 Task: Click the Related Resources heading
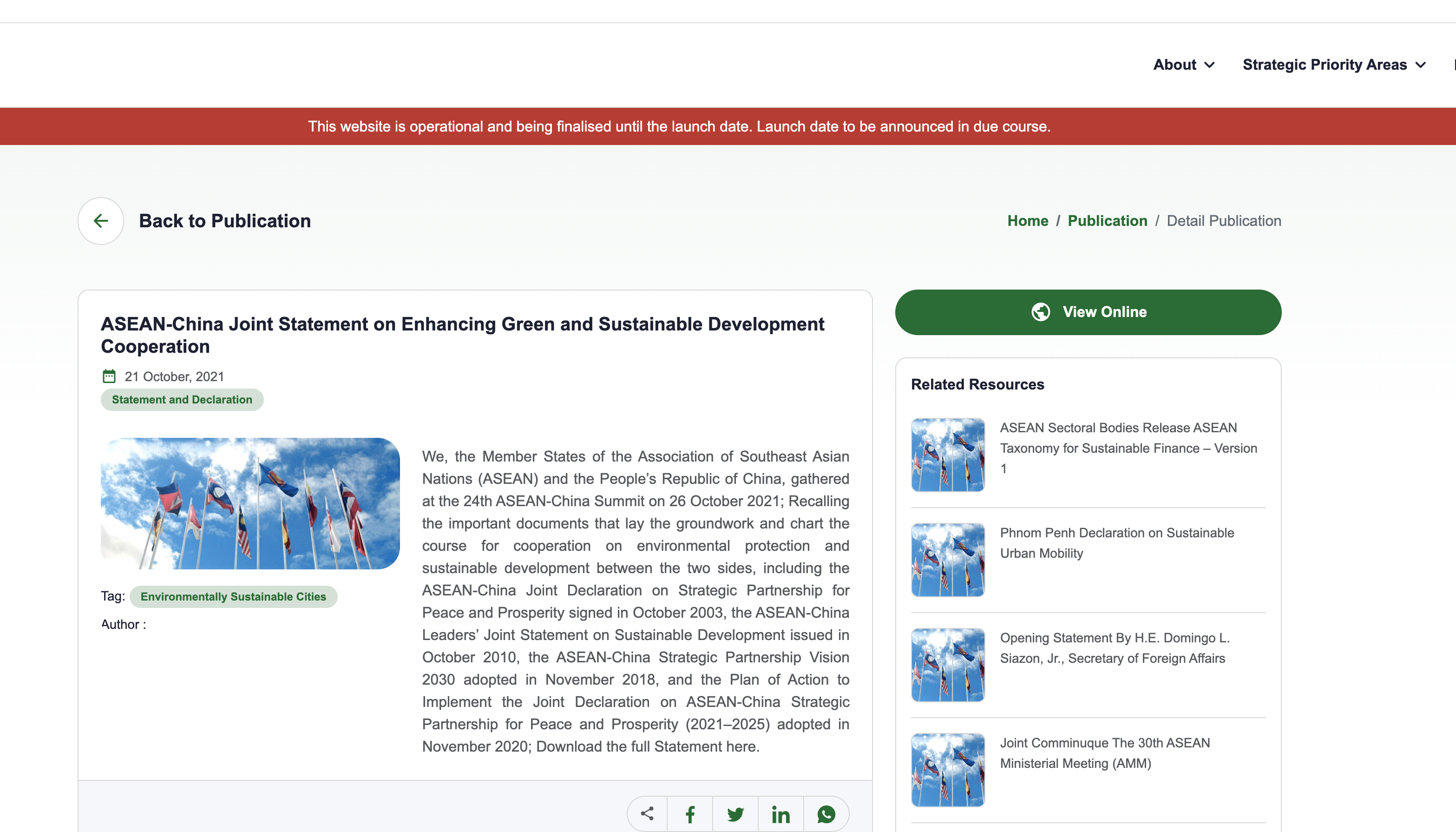[x=977, y=384]
